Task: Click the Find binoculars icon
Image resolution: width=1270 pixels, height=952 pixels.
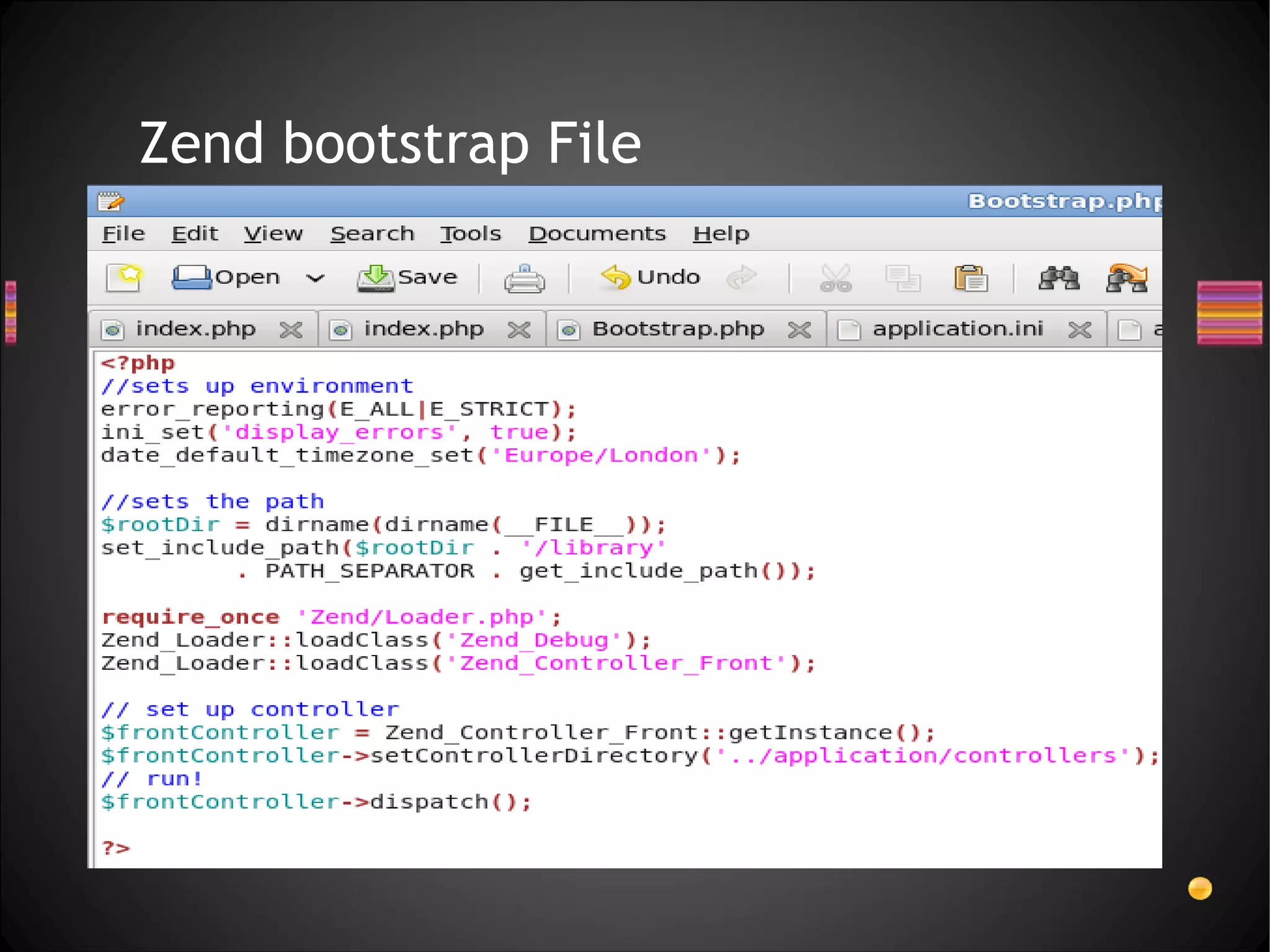Action: (x=1059, y=278)
